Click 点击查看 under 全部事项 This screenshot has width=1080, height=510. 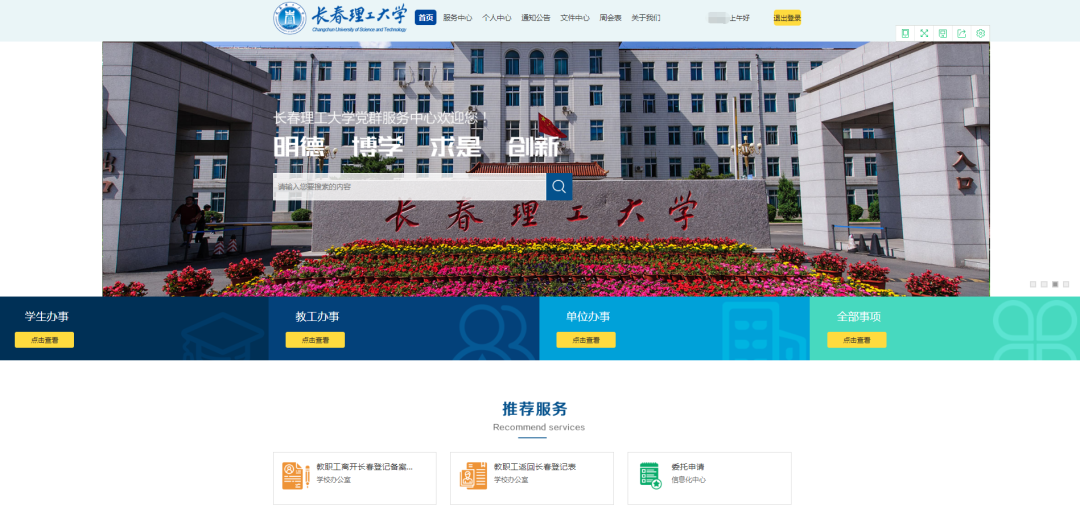click(x=856, y=340)
